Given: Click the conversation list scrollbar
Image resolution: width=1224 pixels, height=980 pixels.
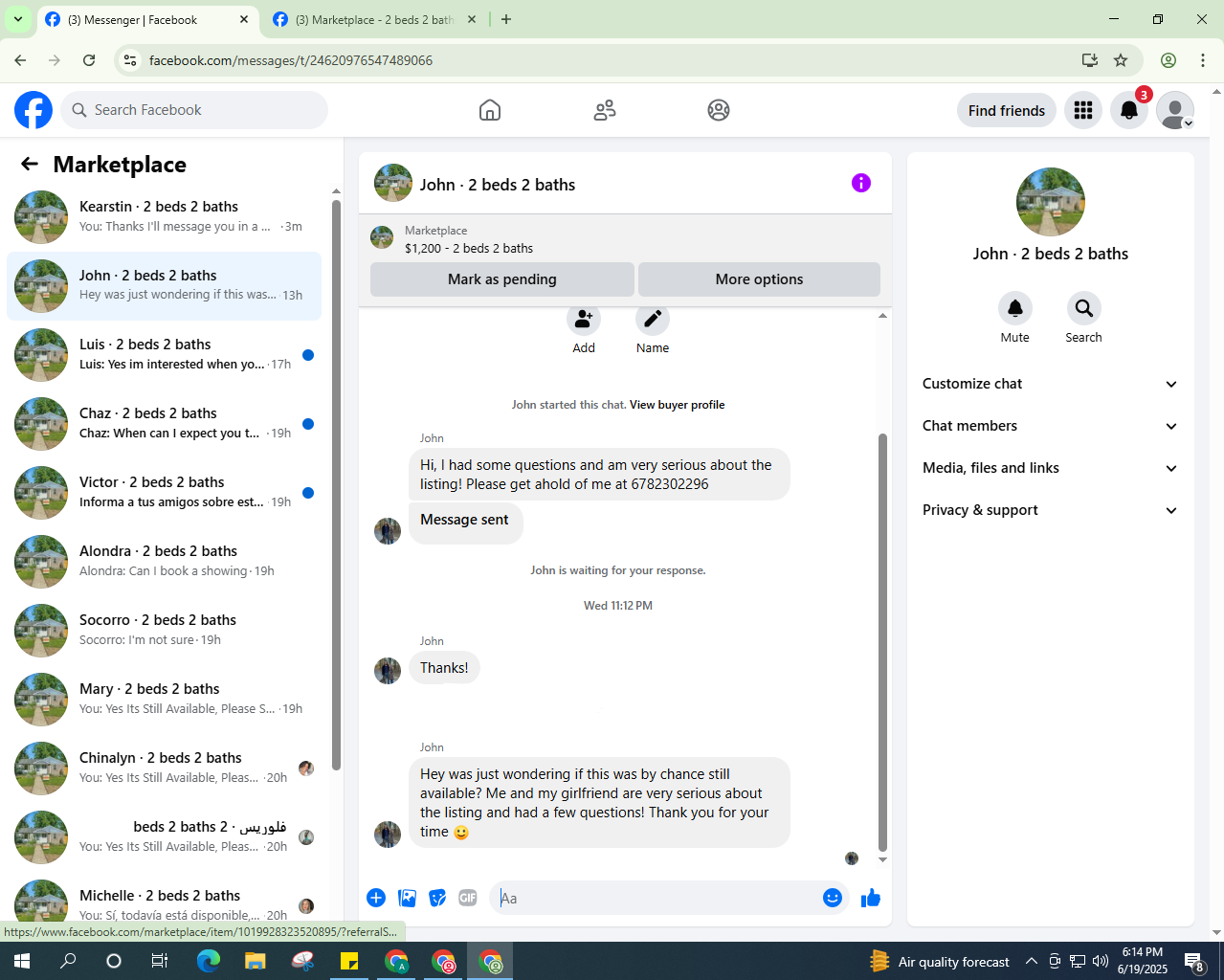Looking at the screenshot, I should click(x=336, y=484).
